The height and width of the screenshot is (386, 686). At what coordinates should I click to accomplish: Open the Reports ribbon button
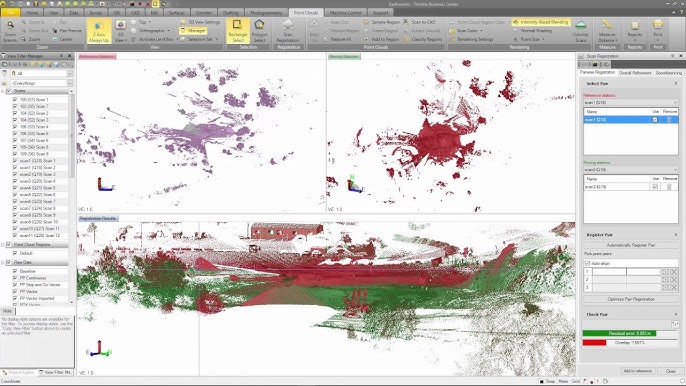(x=634, y=30)
